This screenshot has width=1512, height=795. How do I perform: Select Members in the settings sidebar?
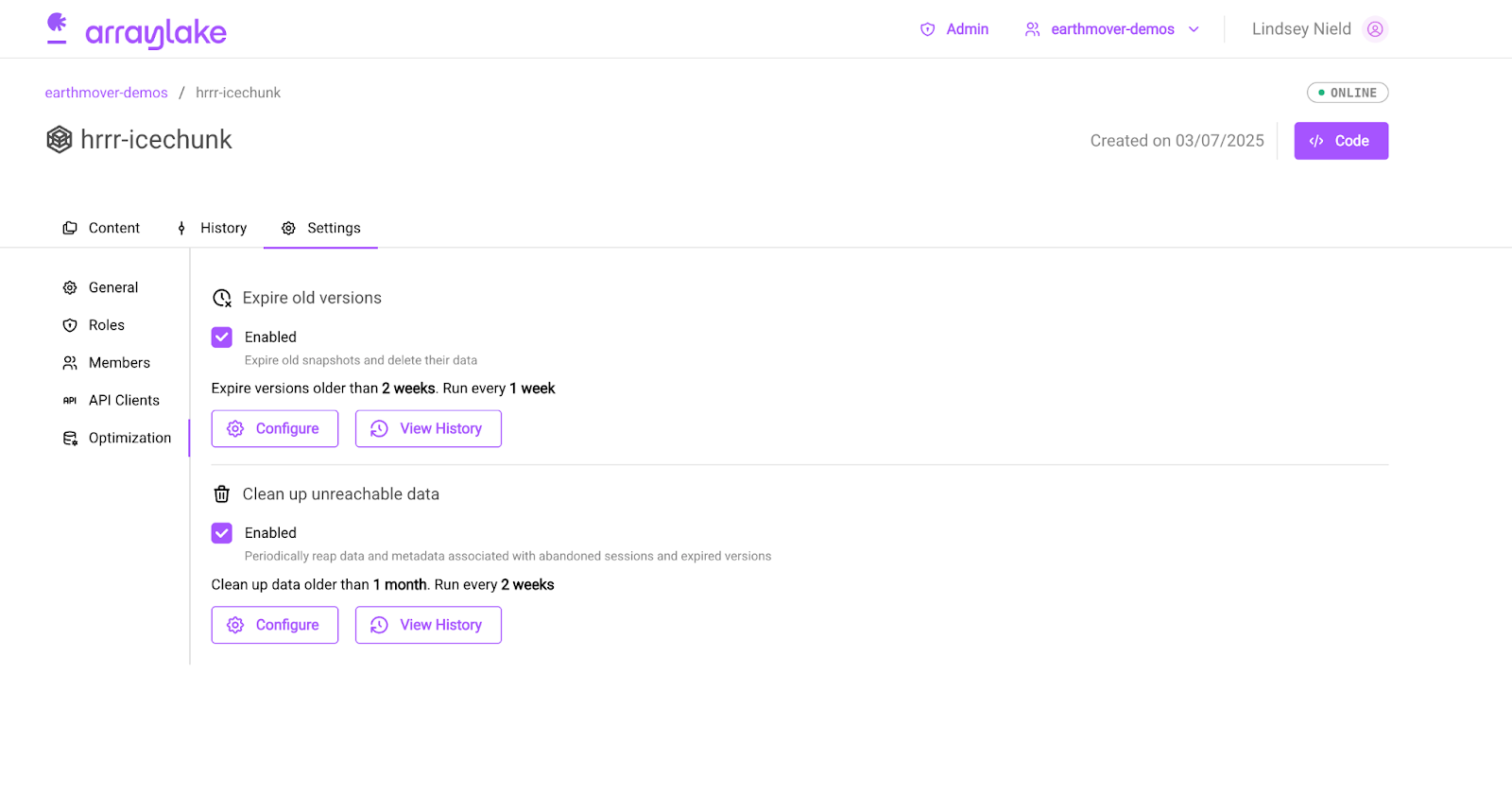point(119,363)
